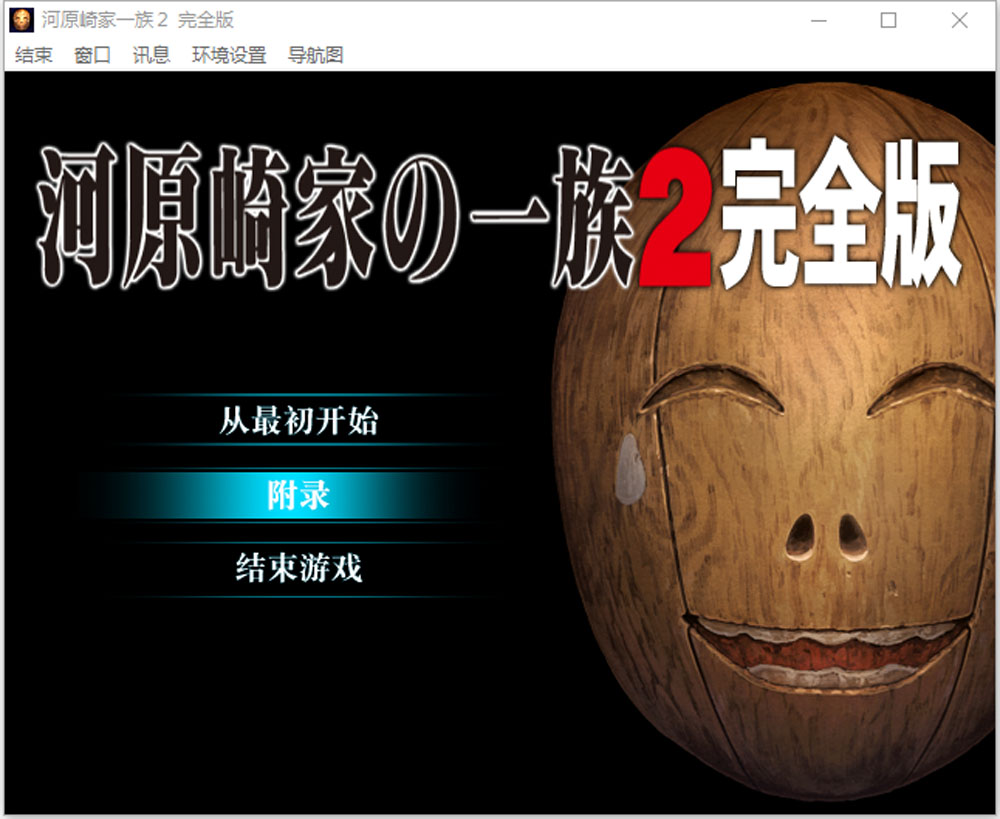The image size is (1000, 819).
Task: Select the highlighted 附录 option
Action: click(298, 495)
